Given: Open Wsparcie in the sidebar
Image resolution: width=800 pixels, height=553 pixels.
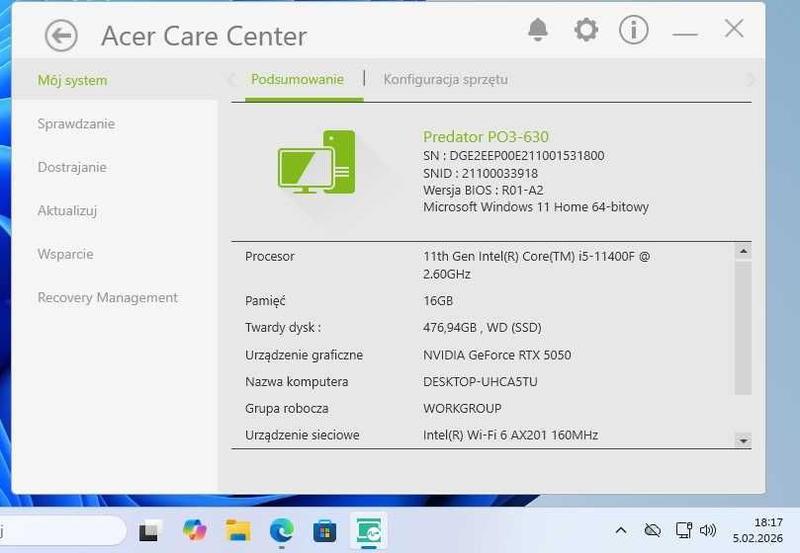Looking at the screenshot, I should (65, 254).
